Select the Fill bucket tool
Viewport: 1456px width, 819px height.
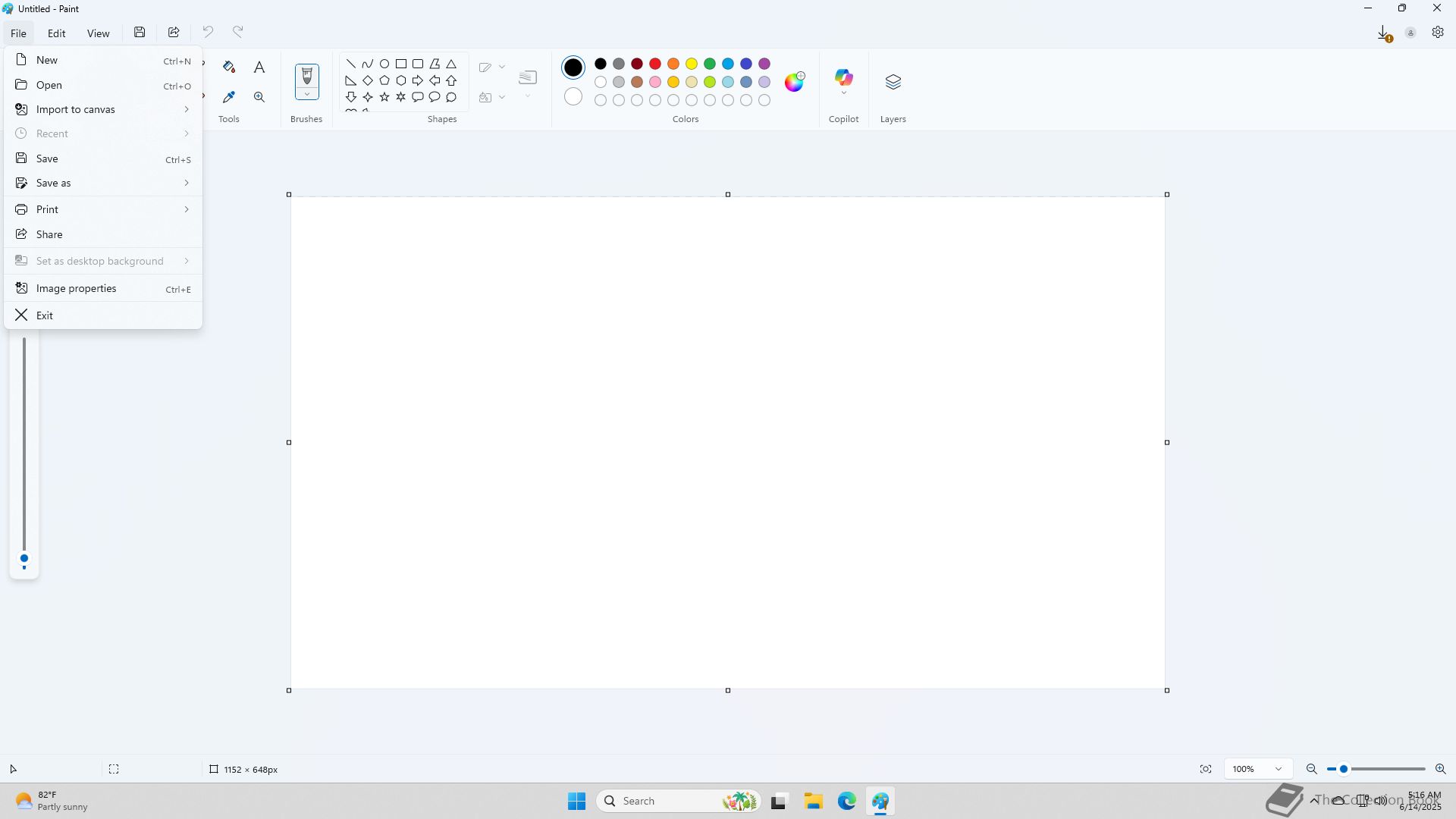pos(229,67)
